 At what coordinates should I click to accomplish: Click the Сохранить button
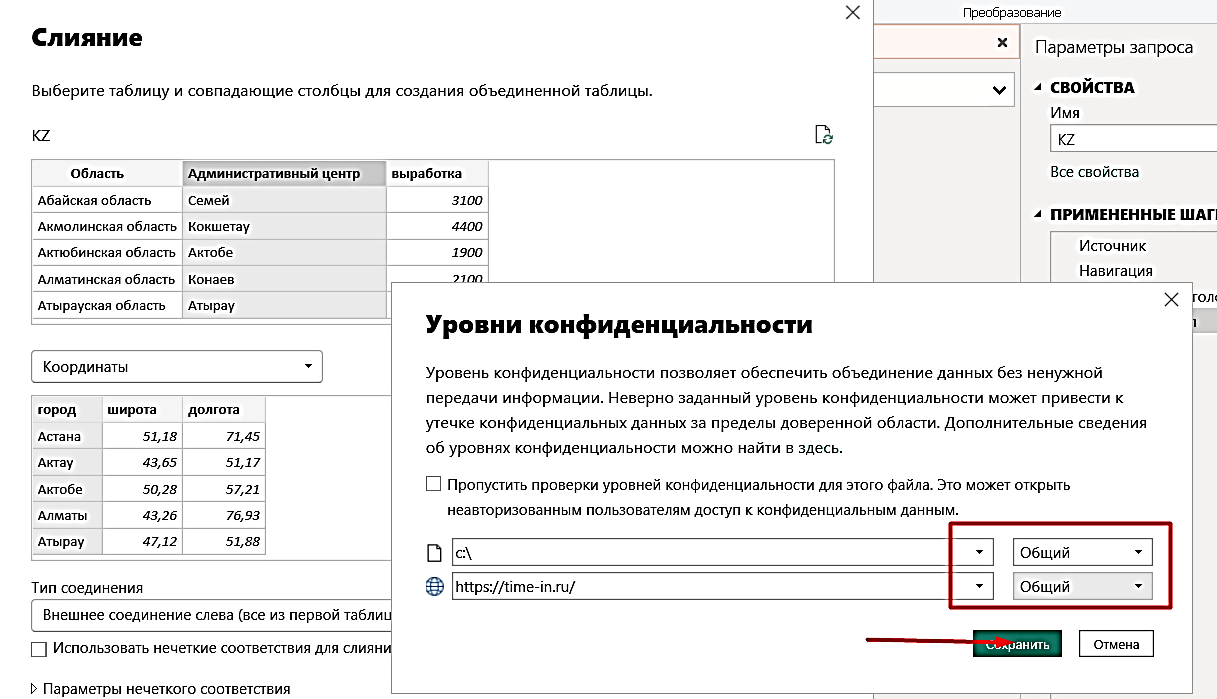coord(1017,645)
